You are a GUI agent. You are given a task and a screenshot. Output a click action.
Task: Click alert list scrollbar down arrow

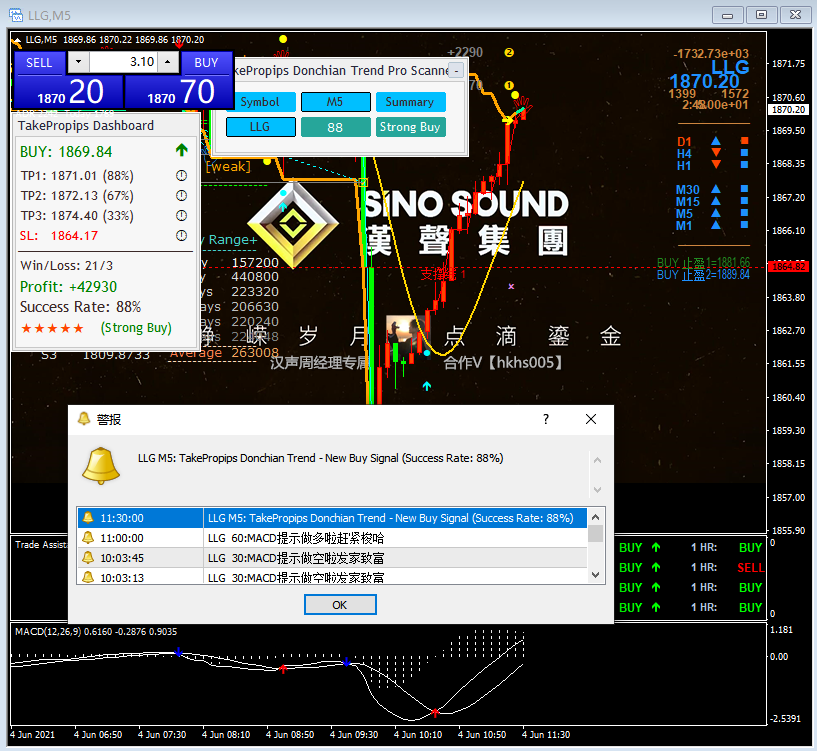tap(596, 574)
